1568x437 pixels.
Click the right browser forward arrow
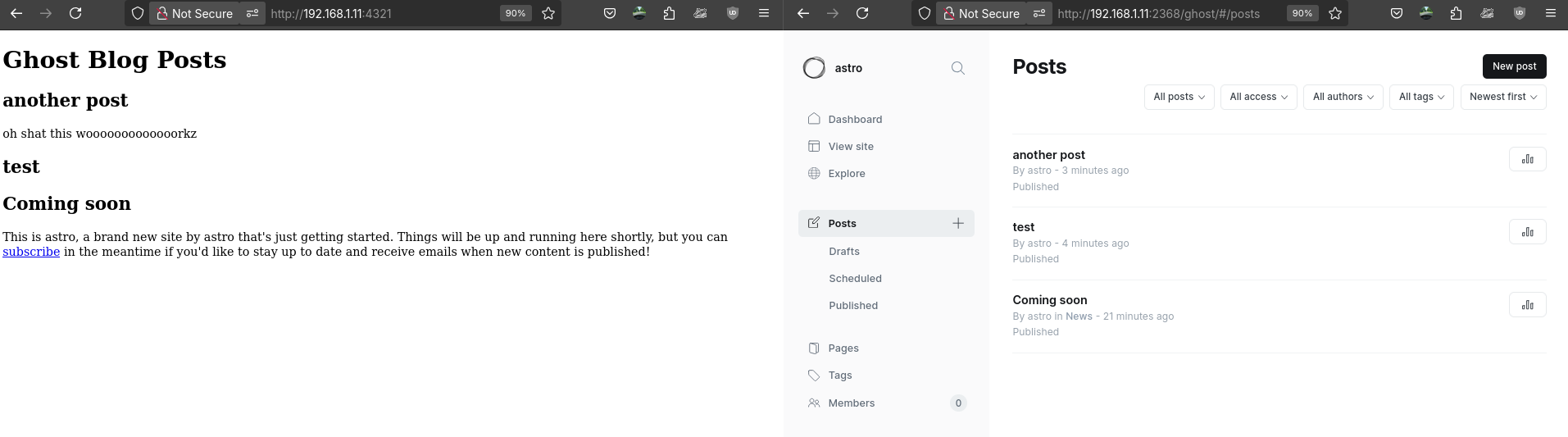pyautogui.click(x=833, y=13)
